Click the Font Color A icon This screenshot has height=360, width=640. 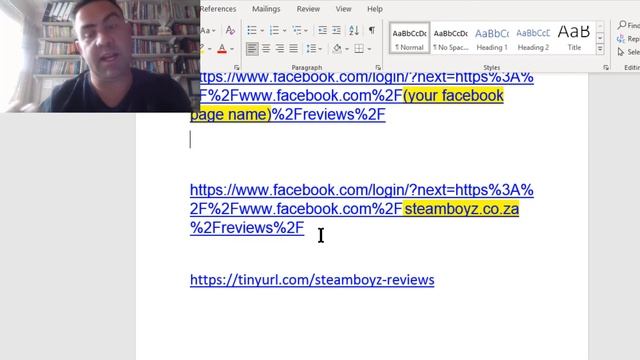[x=222, y=49]
